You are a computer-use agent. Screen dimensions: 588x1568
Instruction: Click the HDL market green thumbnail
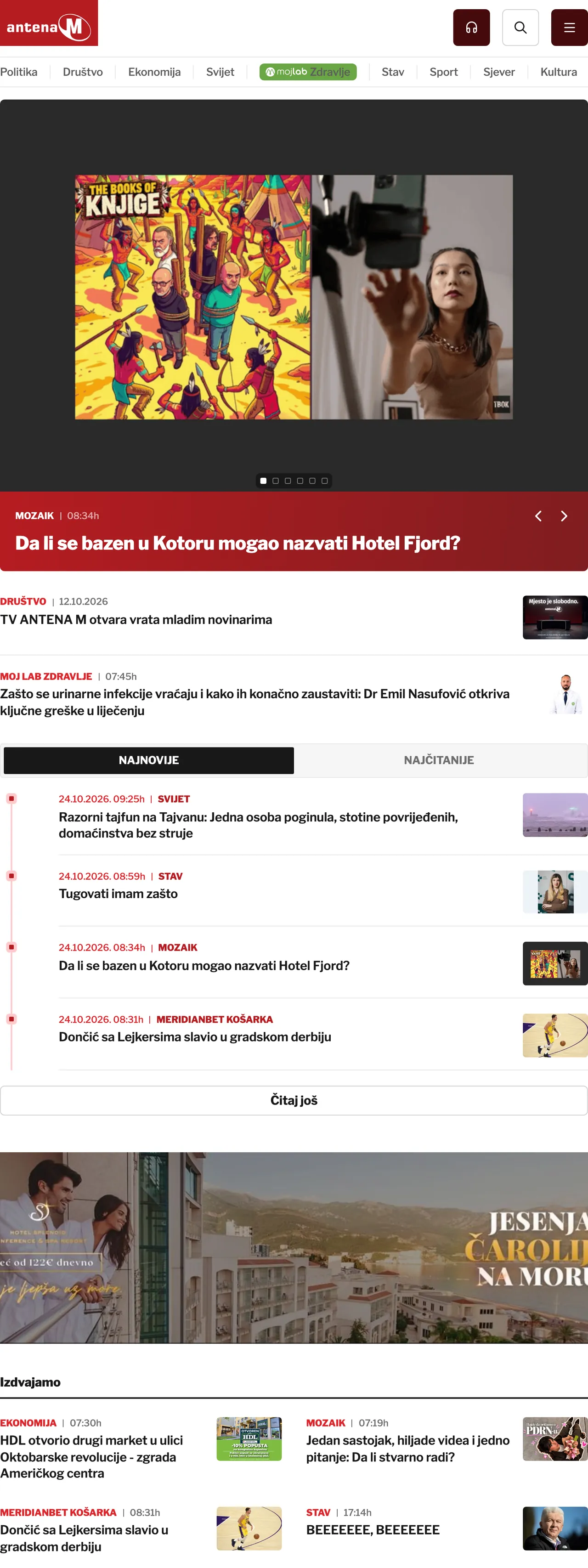point(249,1439)
